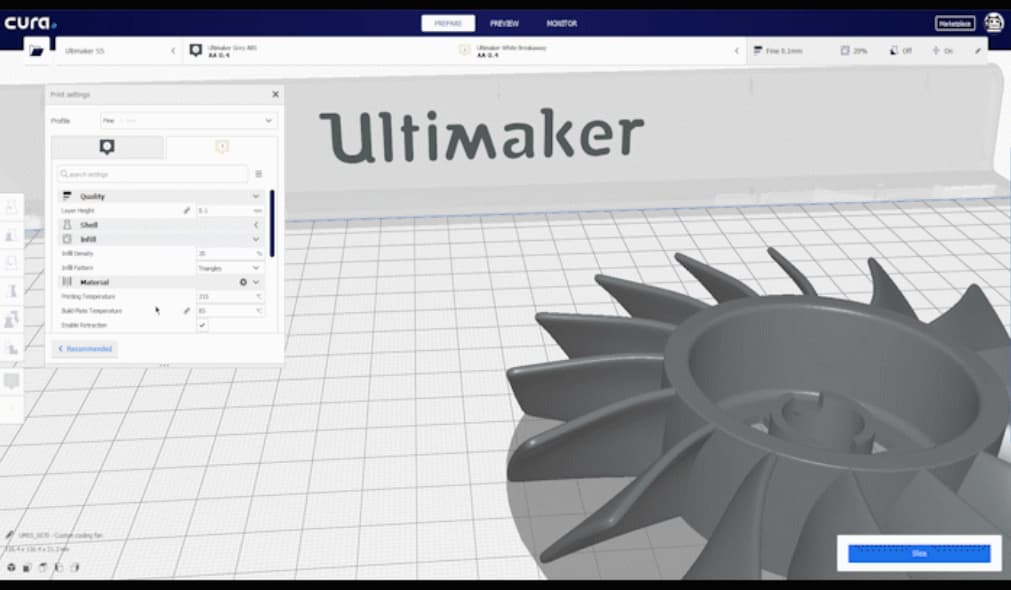The height and width of the screenshot is (590, 1011).
Task: Switch to left side view cube icon
Action: [59, 567]
